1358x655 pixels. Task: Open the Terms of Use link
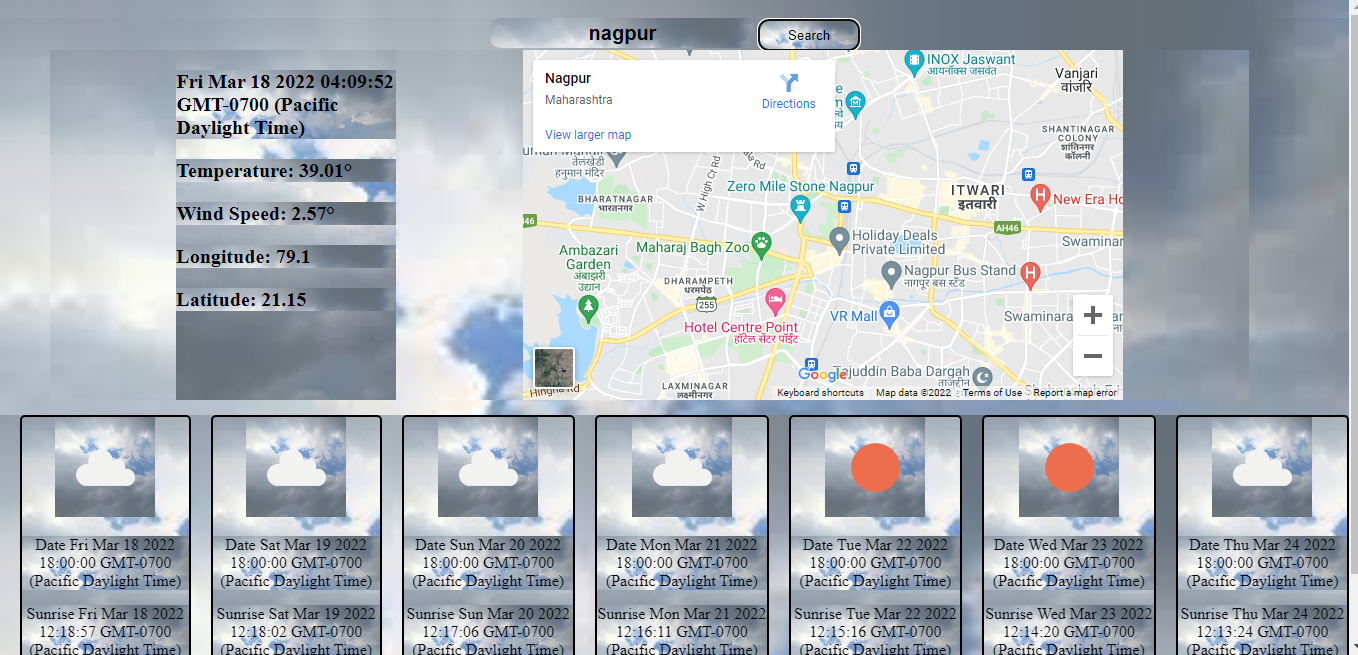992,393
